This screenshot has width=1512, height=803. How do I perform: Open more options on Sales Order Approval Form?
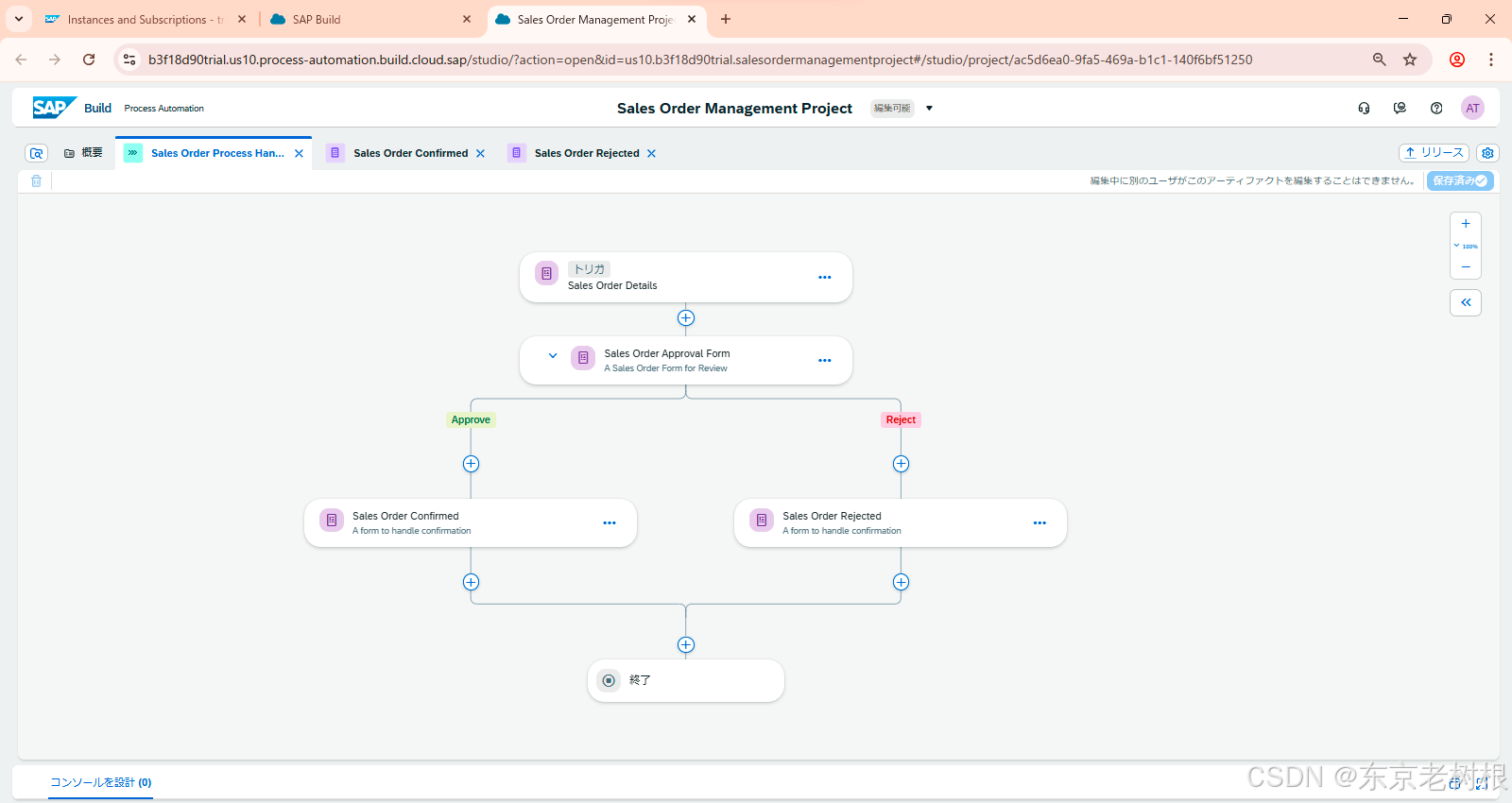[825, 361]
